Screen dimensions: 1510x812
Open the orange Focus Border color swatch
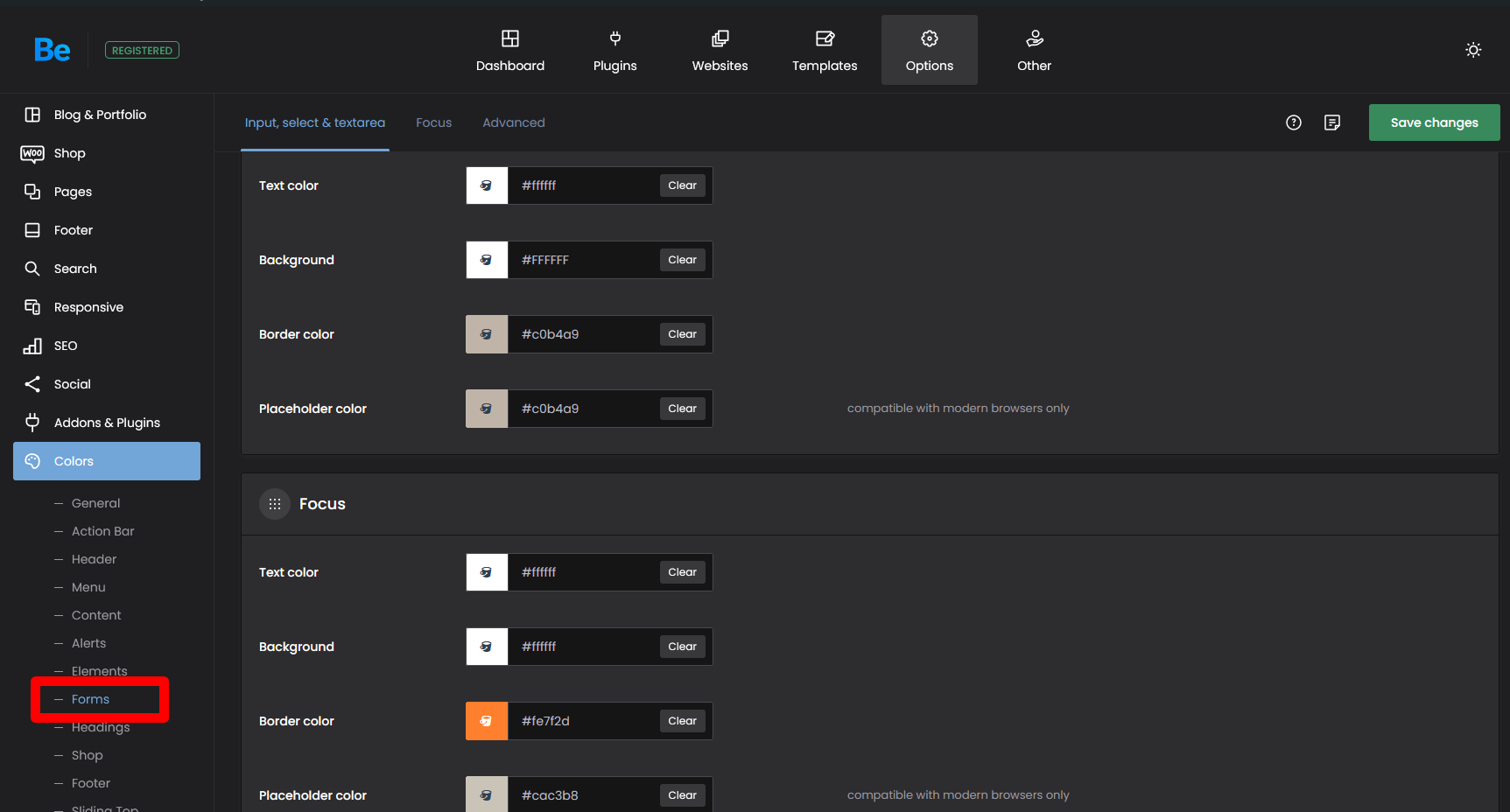pyautogui.click(x=487, y=721)
